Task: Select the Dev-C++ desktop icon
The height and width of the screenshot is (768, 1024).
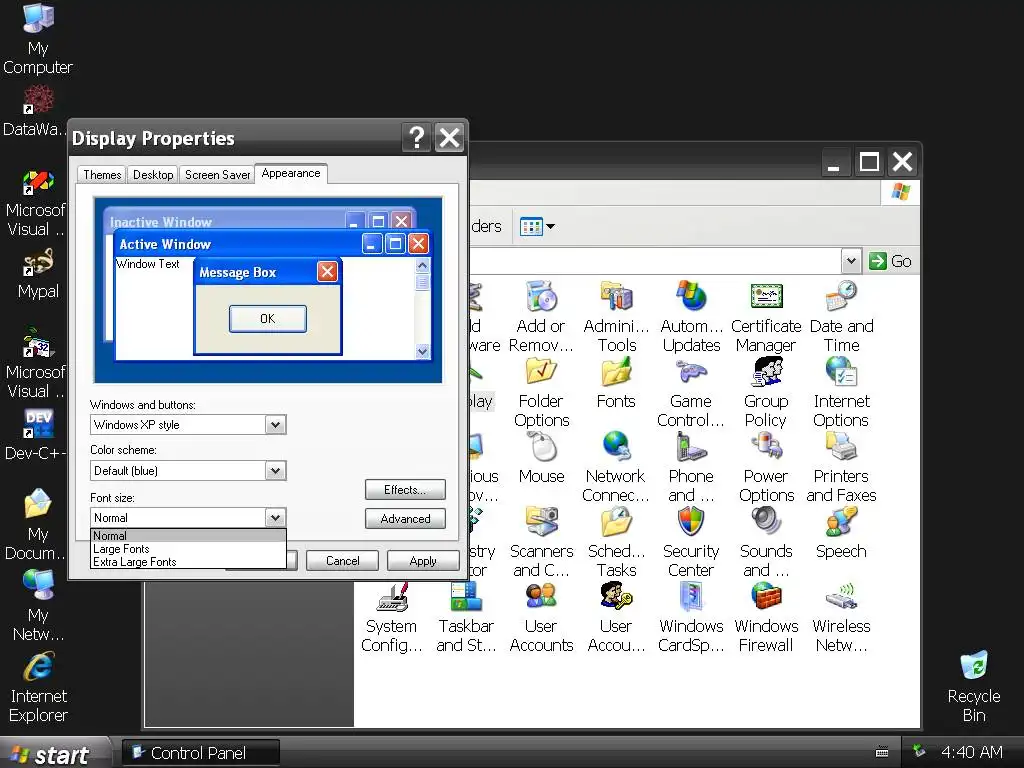Action: pyautogui.click(x=36, y=436)
